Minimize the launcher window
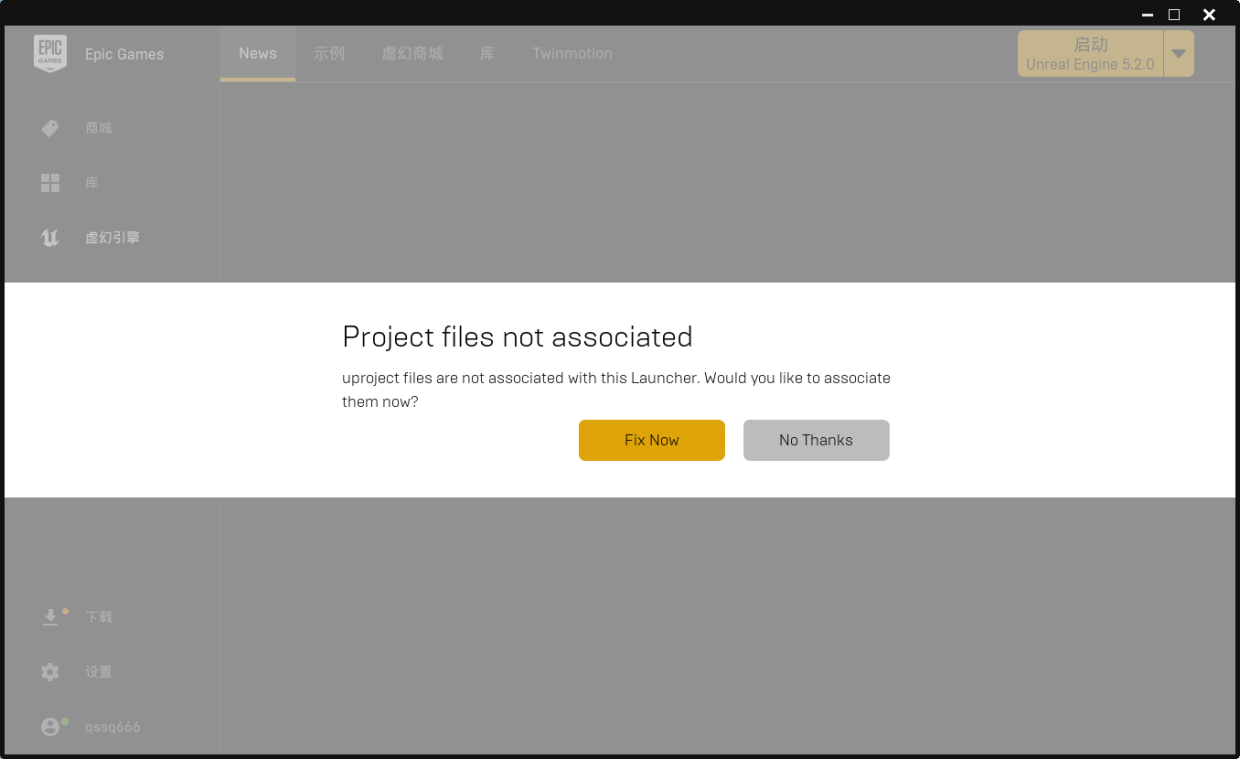 [1146, 15]
